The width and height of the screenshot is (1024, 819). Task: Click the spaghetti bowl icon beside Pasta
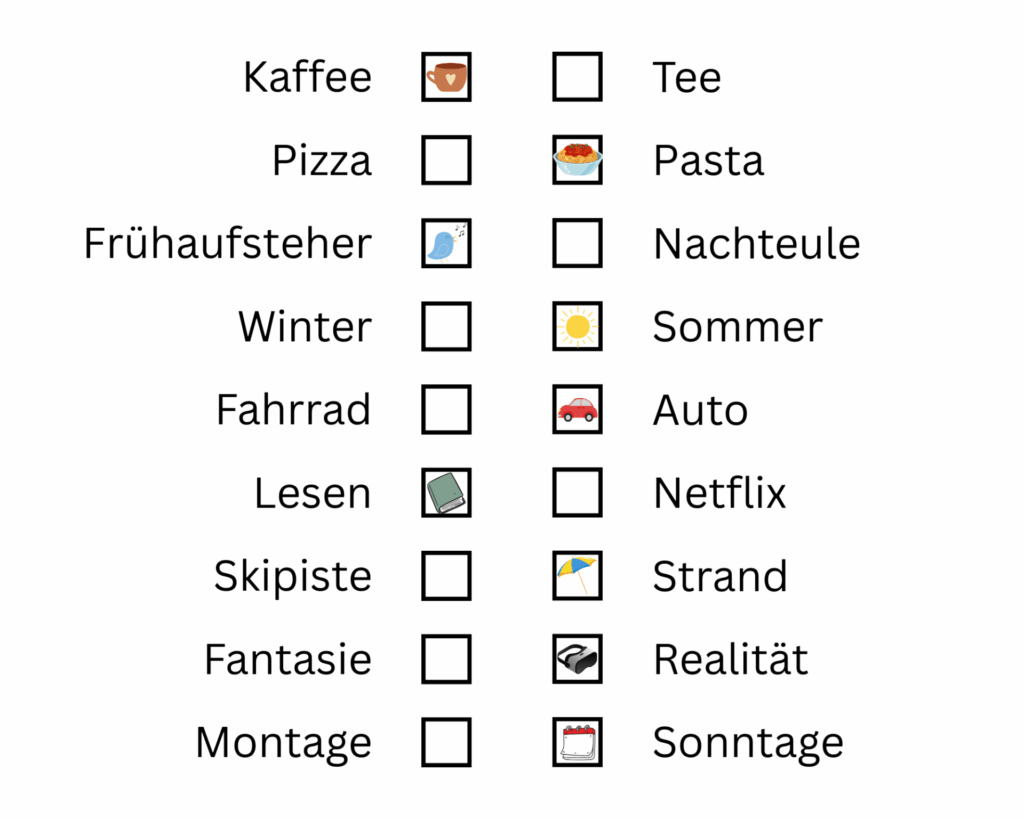[578, 160]
